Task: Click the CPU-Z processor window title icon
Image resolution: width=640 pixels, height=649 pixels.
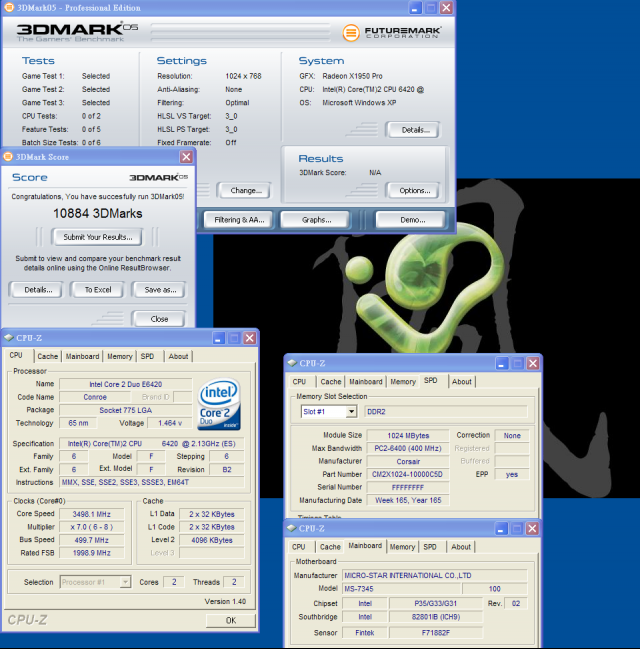Action: 9,338
